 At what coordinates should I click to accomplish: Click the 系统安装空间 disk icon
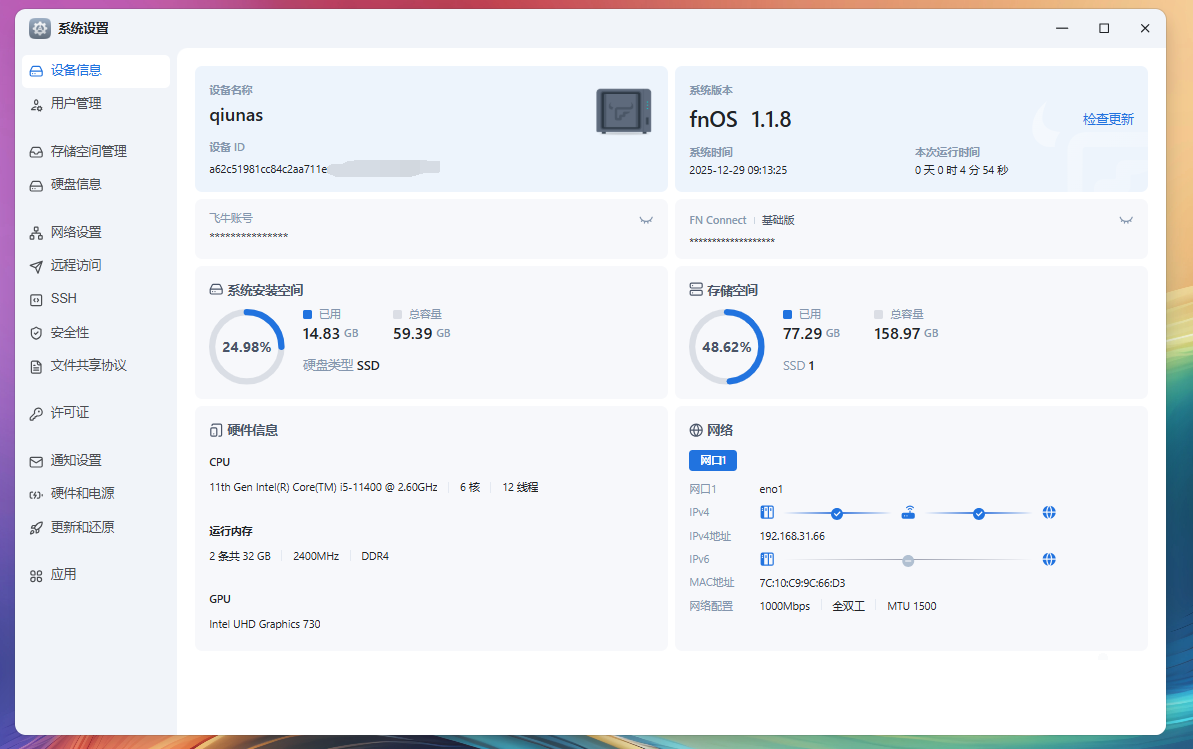[216, 290]
